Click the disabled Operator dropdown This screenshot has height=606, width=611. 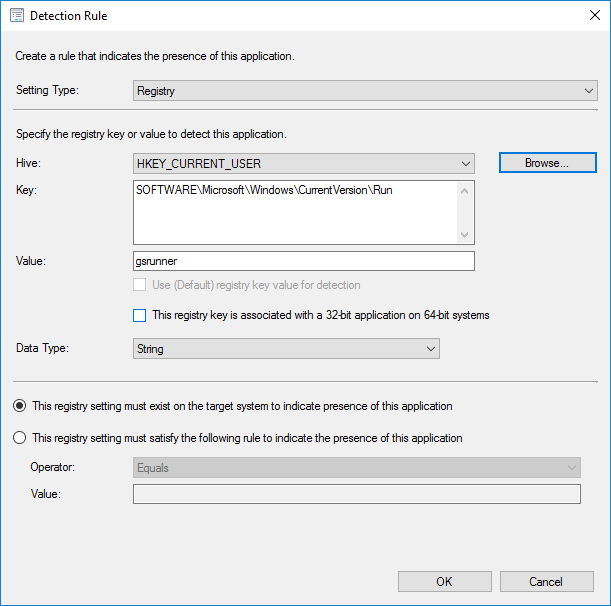[356, 468]
